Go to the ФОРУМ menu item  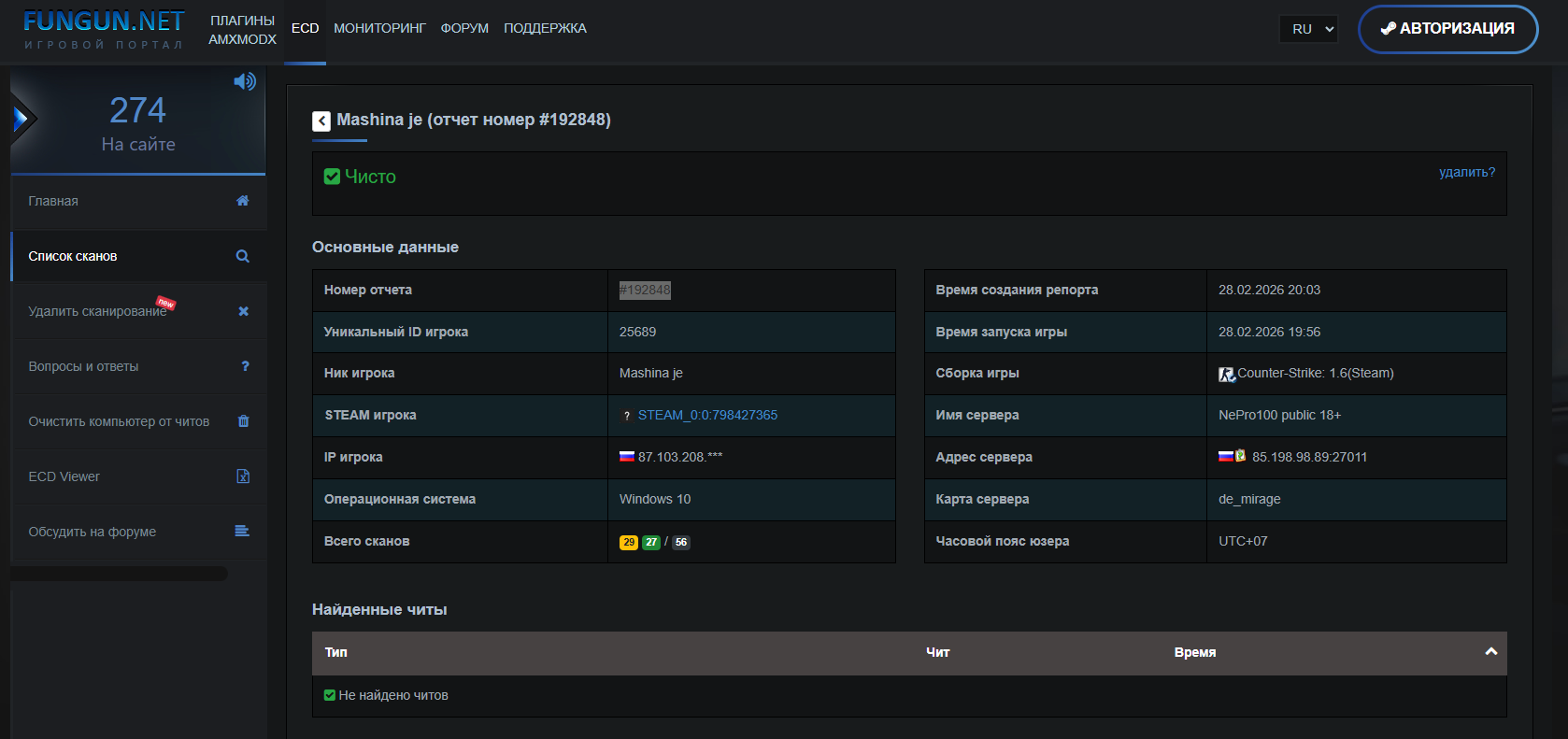(464, 29)
